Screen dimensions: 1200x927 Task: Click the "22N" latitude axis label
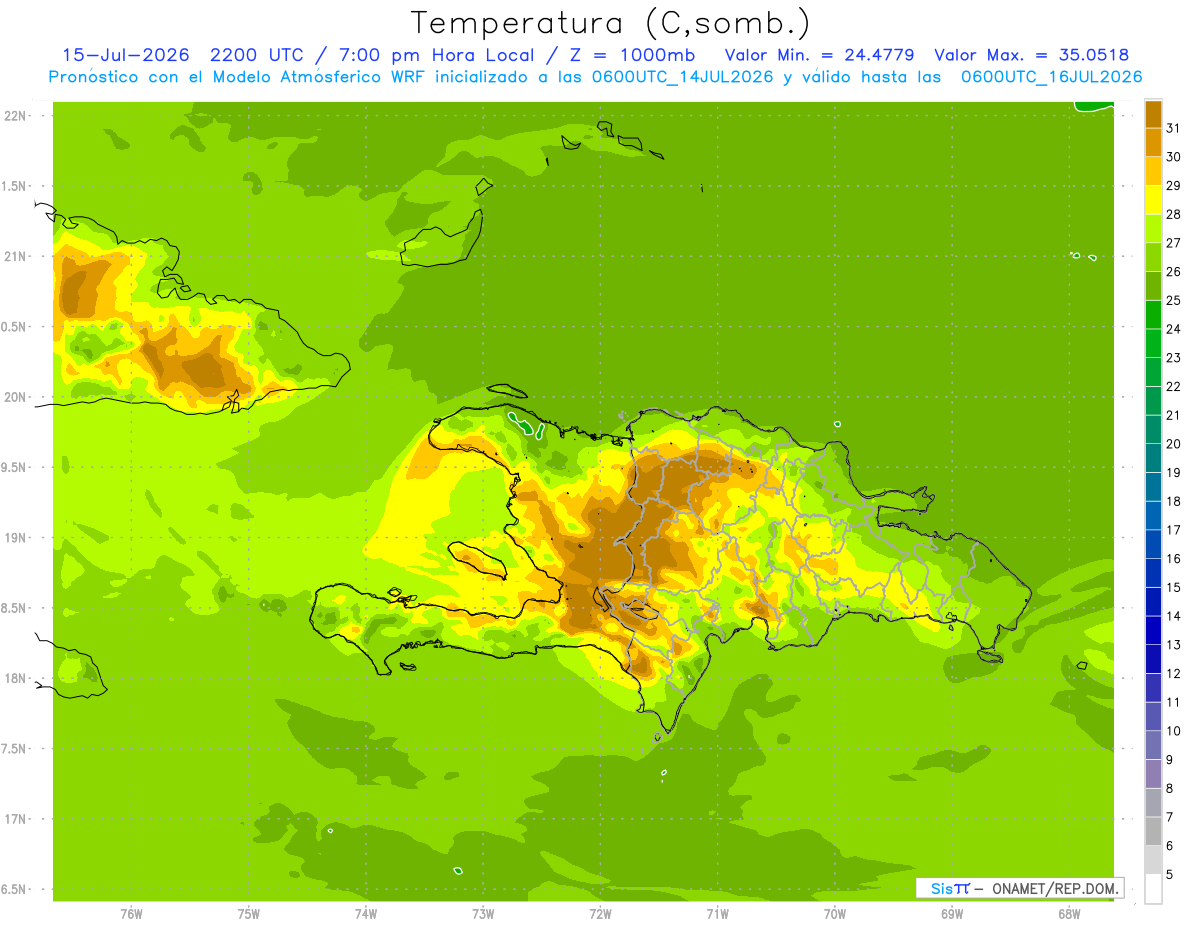pyautogui.click(x=16, y=116)
